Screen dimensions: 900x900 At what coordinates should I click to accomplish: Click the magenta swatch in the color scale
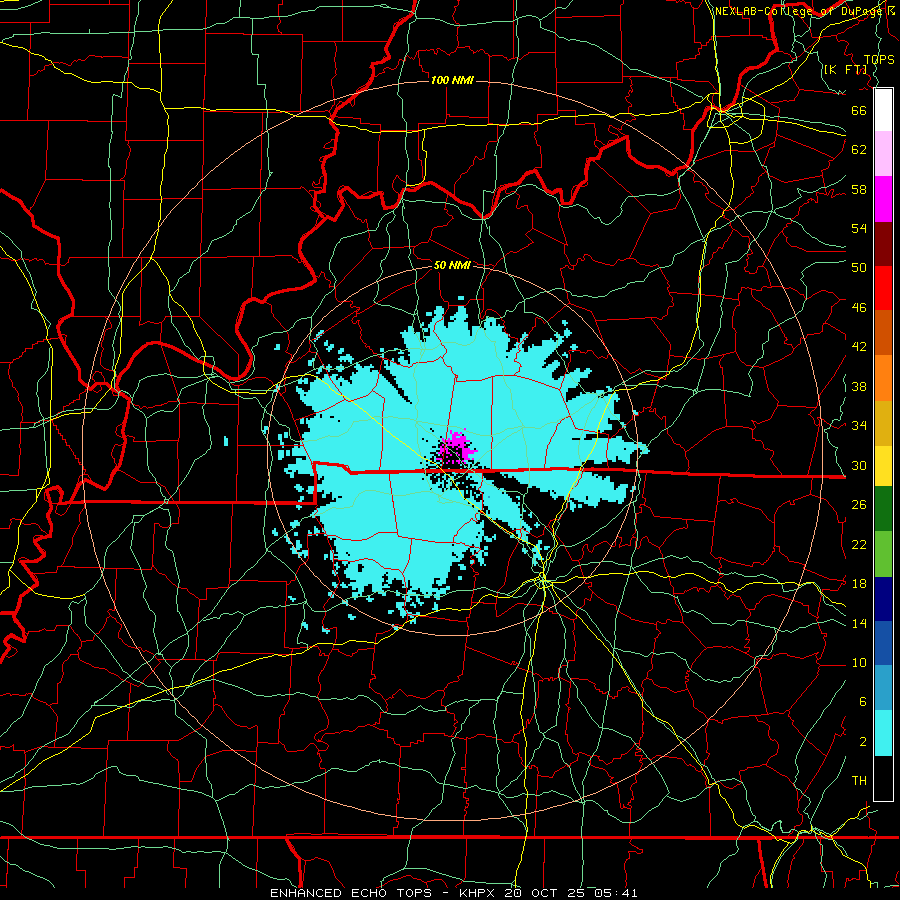click(883, 199)
